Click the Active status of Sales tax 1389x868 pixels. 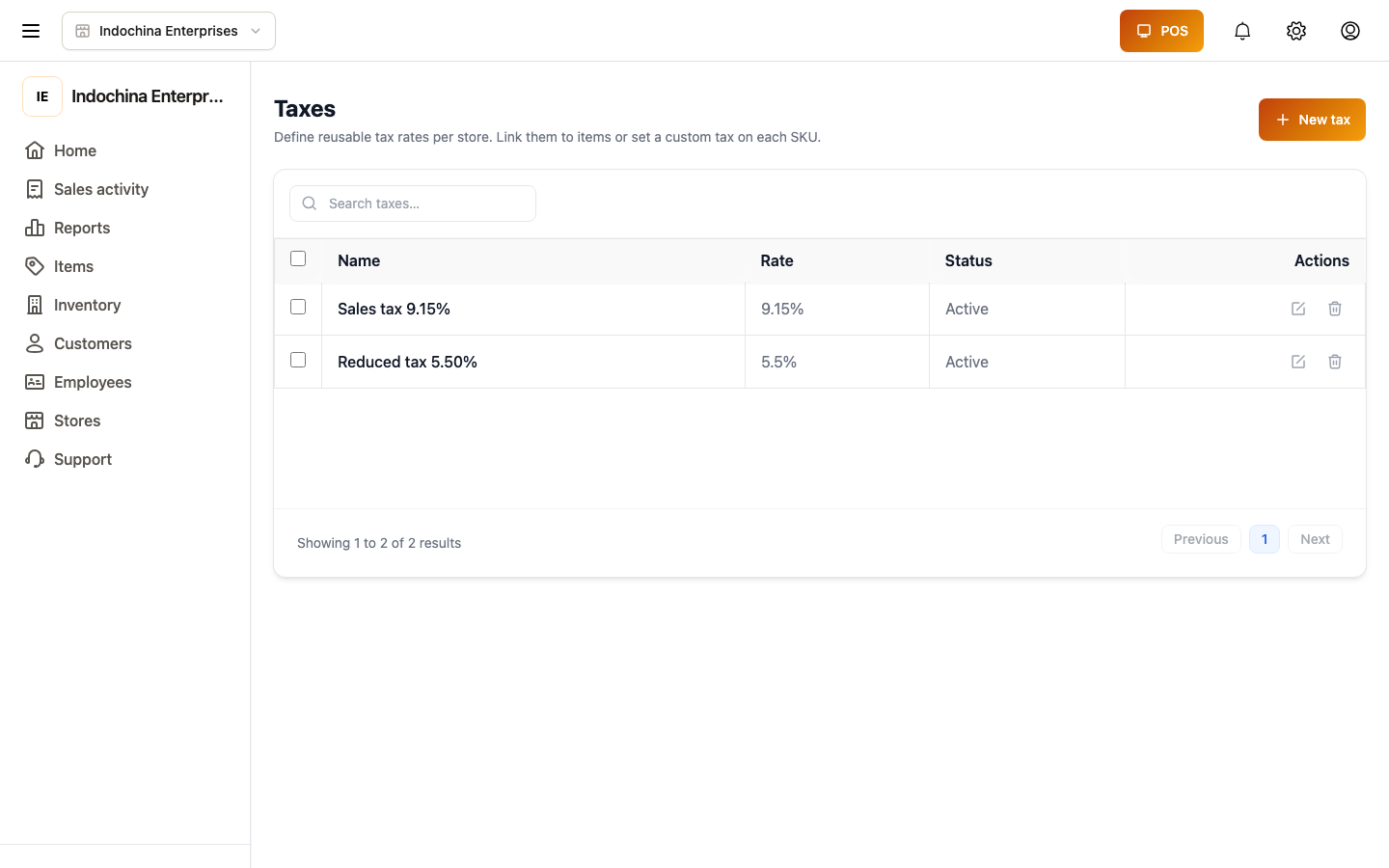tap(967, 309)
